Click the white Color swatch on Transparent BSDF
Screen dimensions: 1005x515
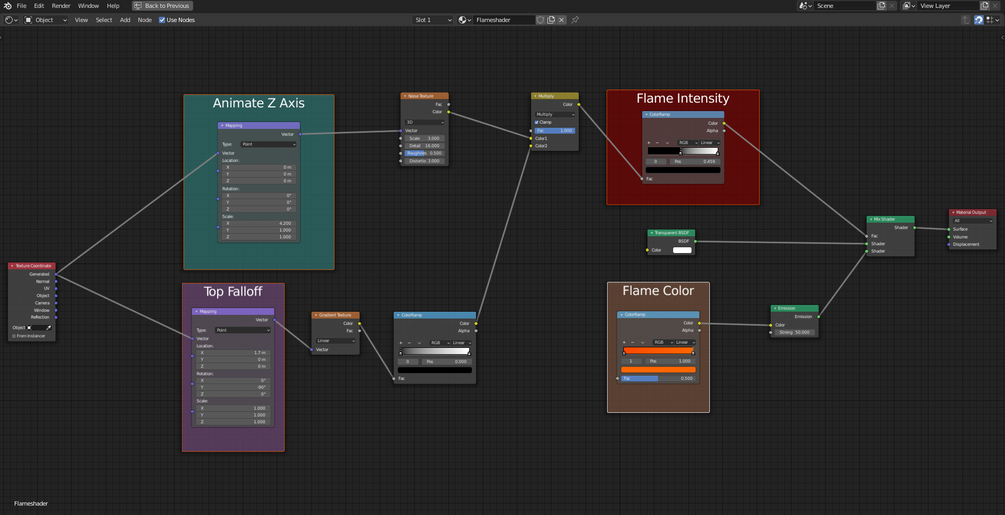coord(682,250)
